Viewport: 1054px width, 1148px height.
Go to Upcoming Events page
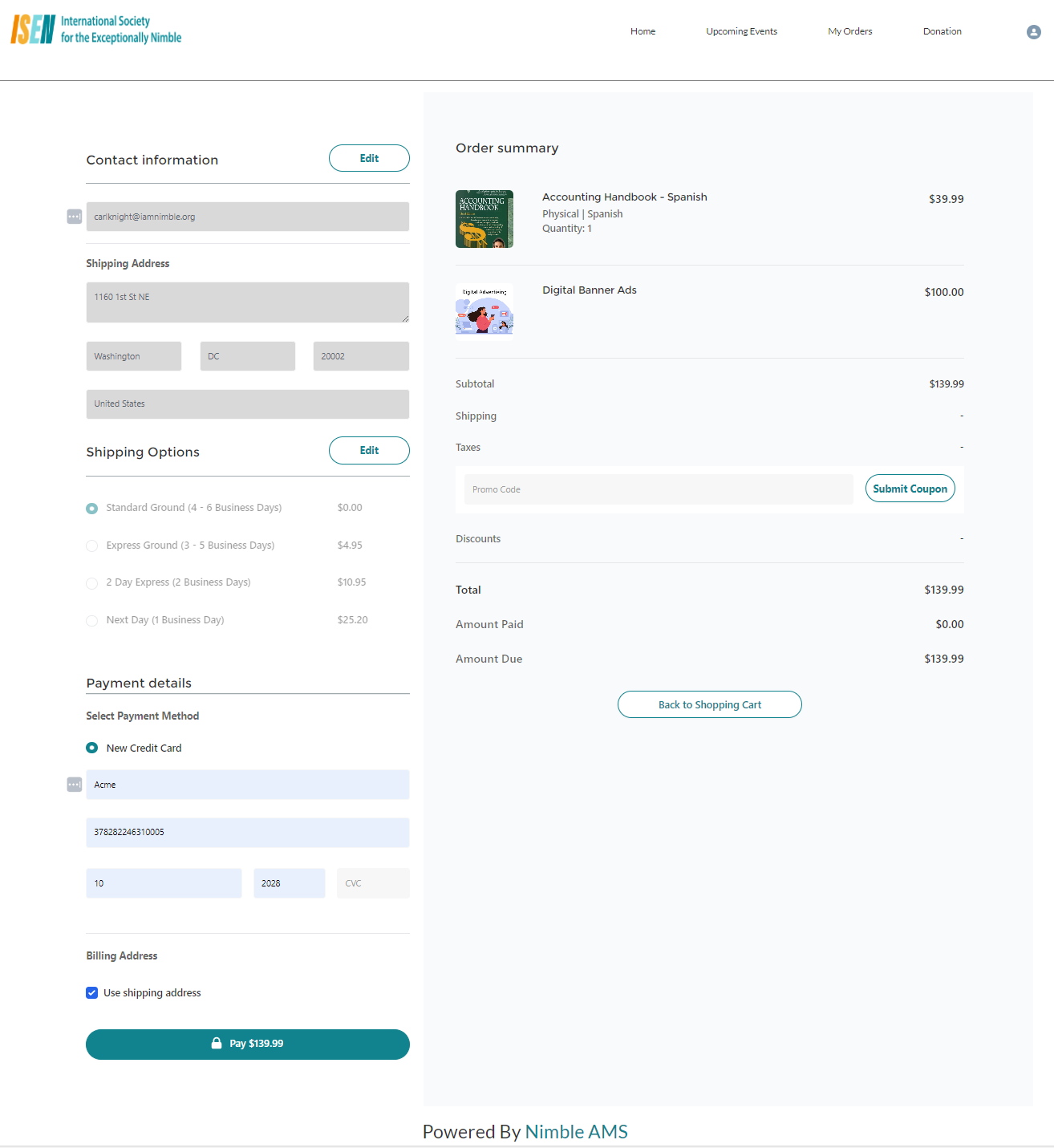click(x=741, y=32)
